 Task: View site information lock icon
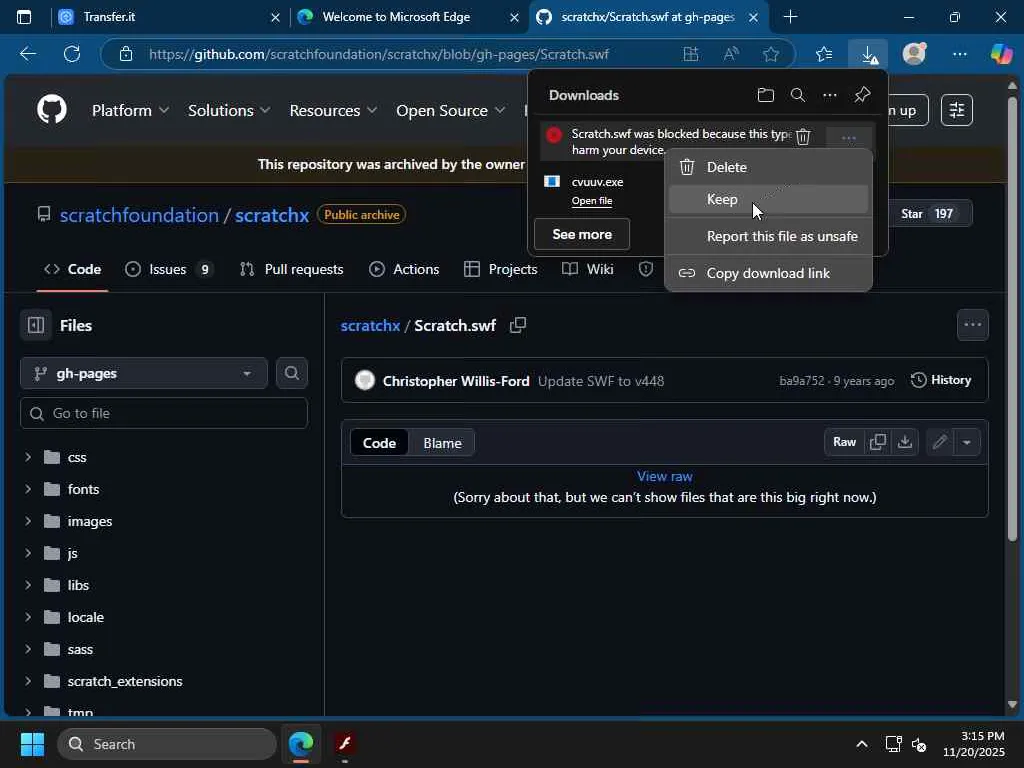pos(125,54)
